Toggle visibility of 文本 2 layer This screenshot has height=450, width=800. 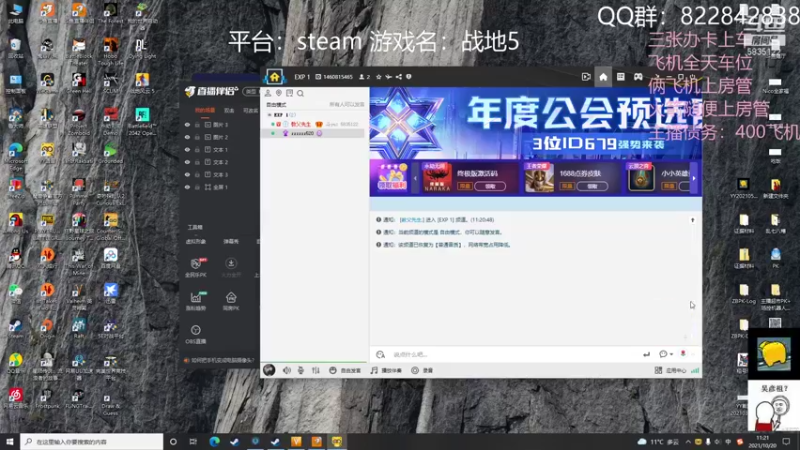tap(187, 162)
